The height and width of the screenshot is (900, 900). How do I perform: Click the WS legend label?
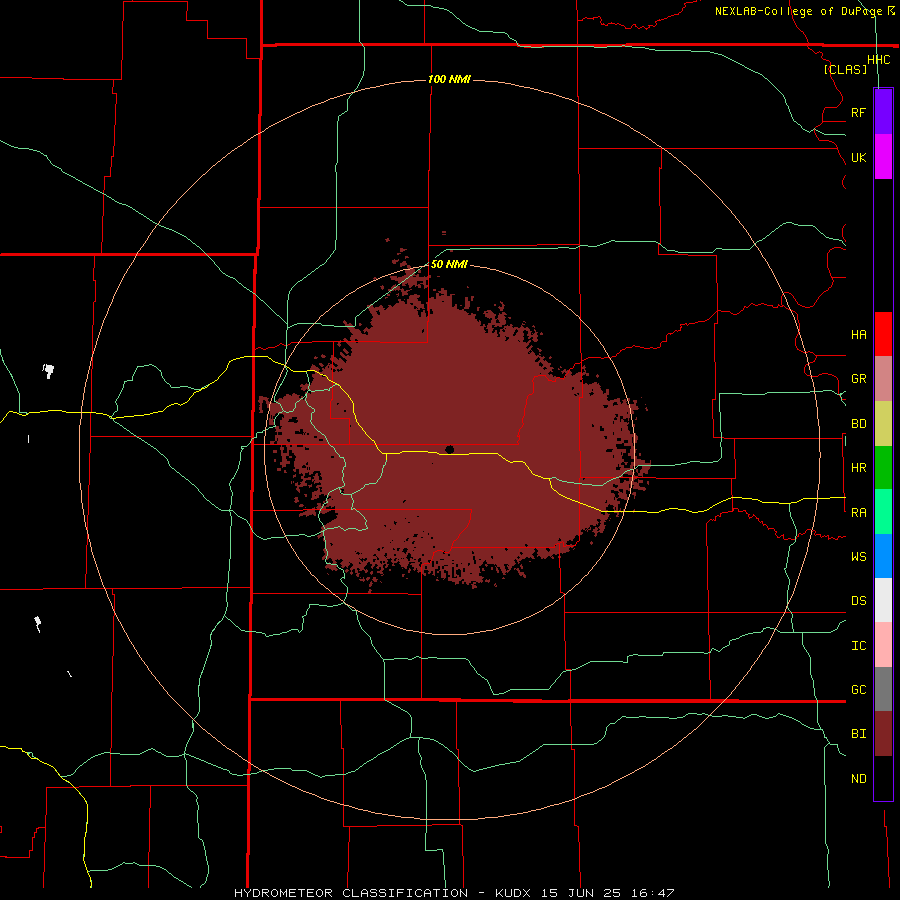pos(858,557)
